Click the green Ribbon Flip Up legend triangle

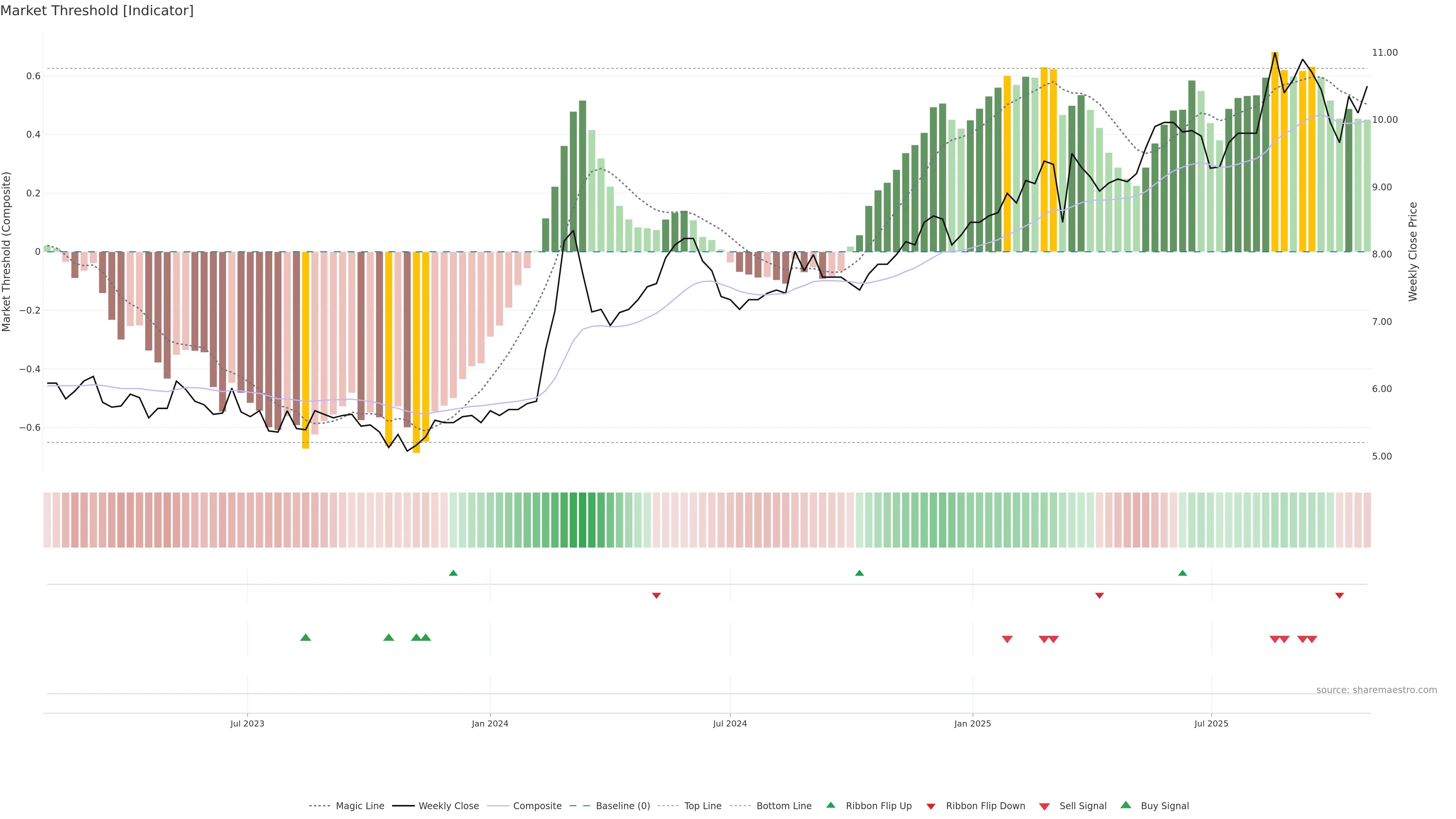click(830, 805)
